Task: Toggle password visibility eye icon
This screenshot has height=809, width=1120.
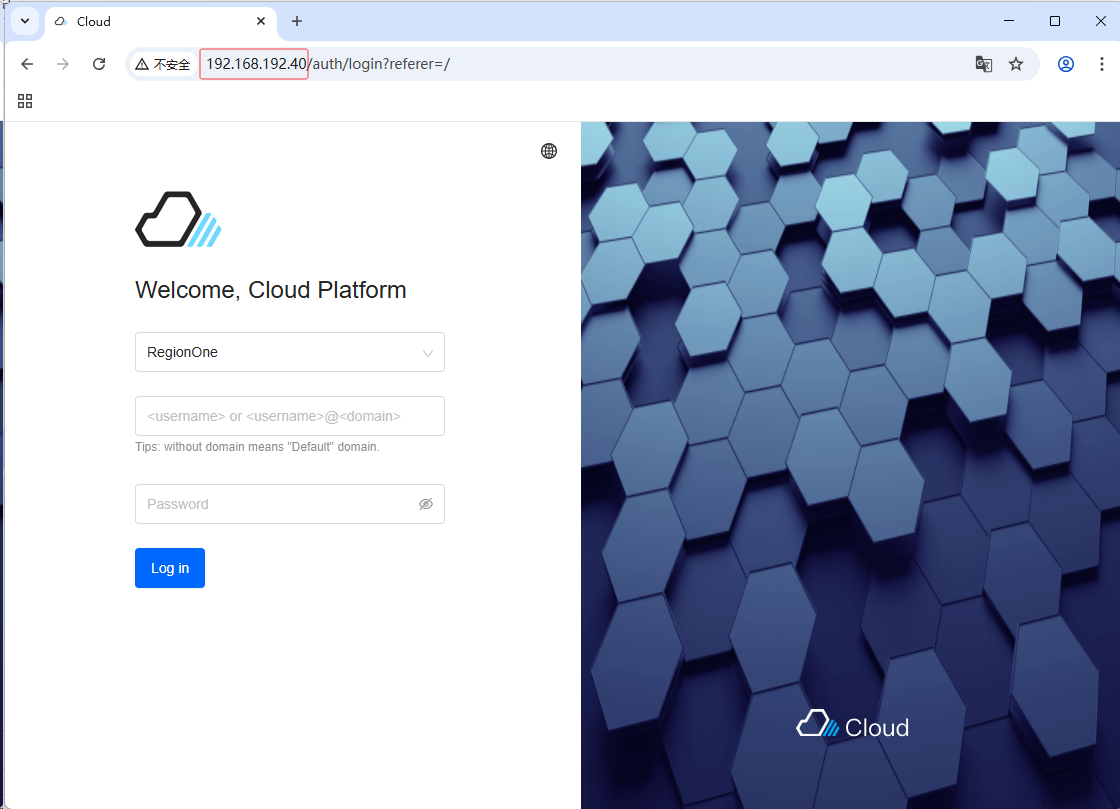Action: coord(426,504)
